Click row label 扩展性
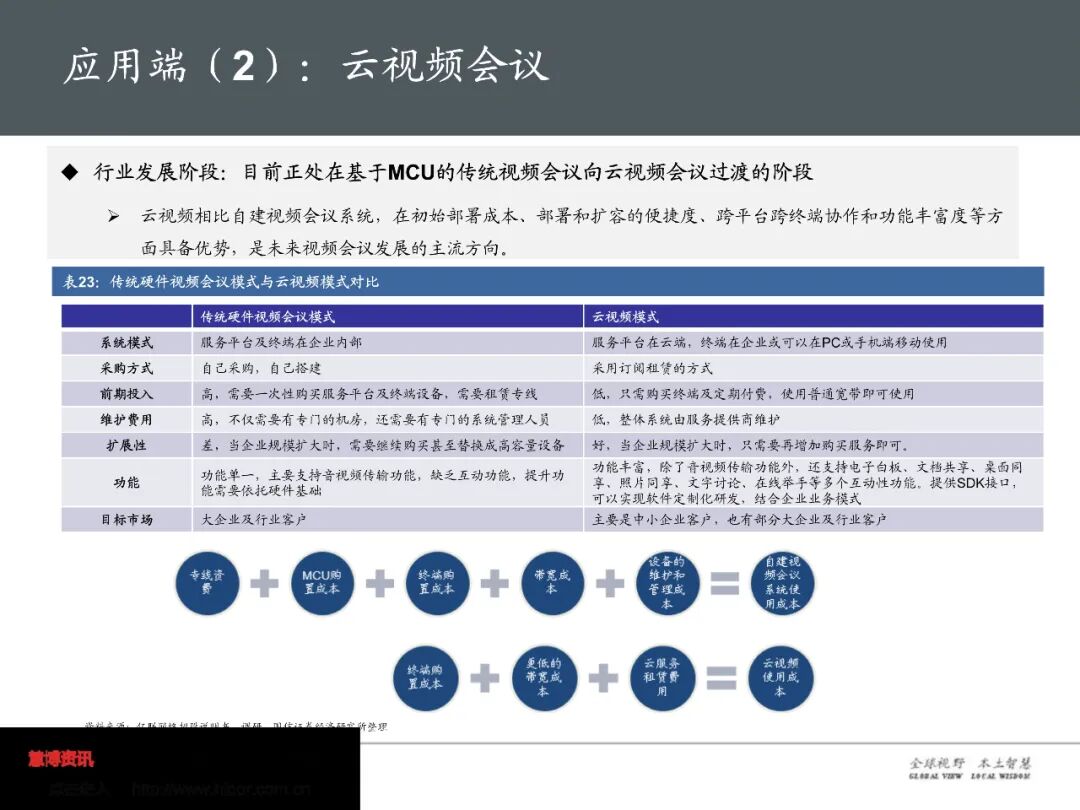 tap(127, 445)
